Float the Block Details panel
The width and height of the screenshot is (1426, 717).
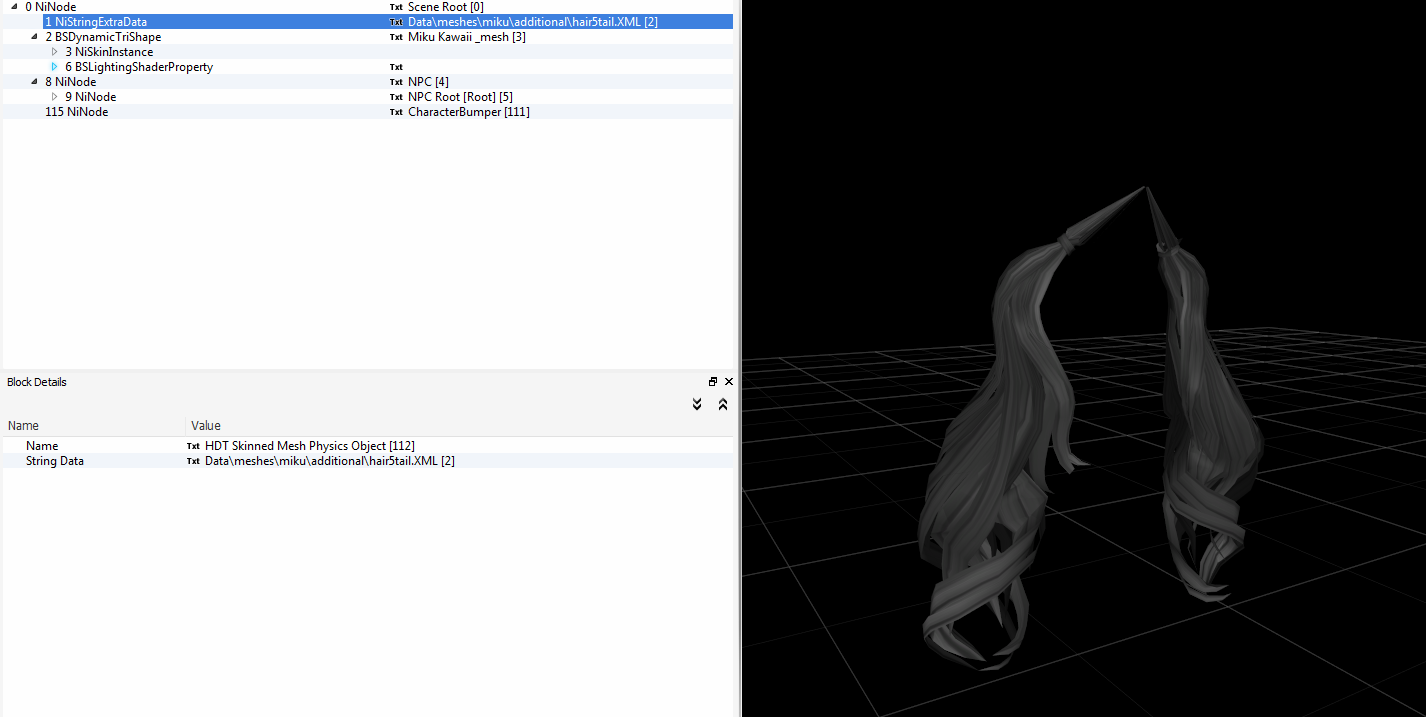point(713,382)
